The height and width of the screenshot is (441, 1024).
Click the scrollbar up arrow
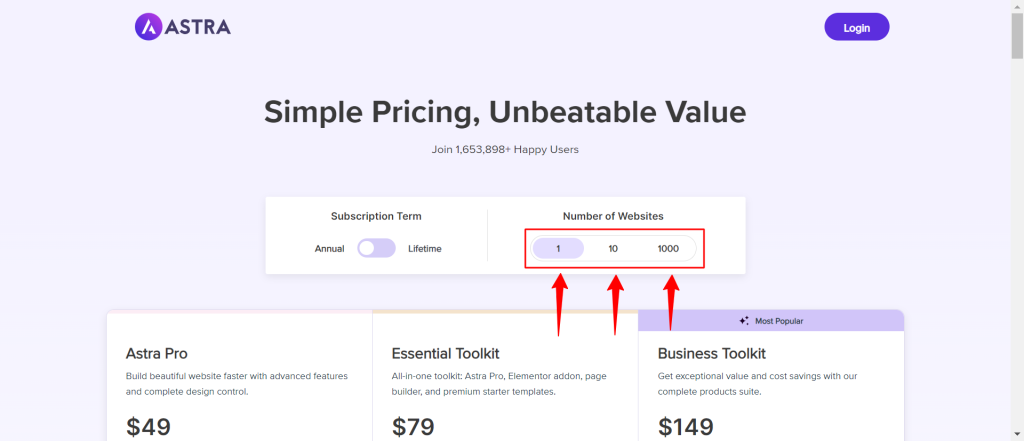tap(1017, 7)
